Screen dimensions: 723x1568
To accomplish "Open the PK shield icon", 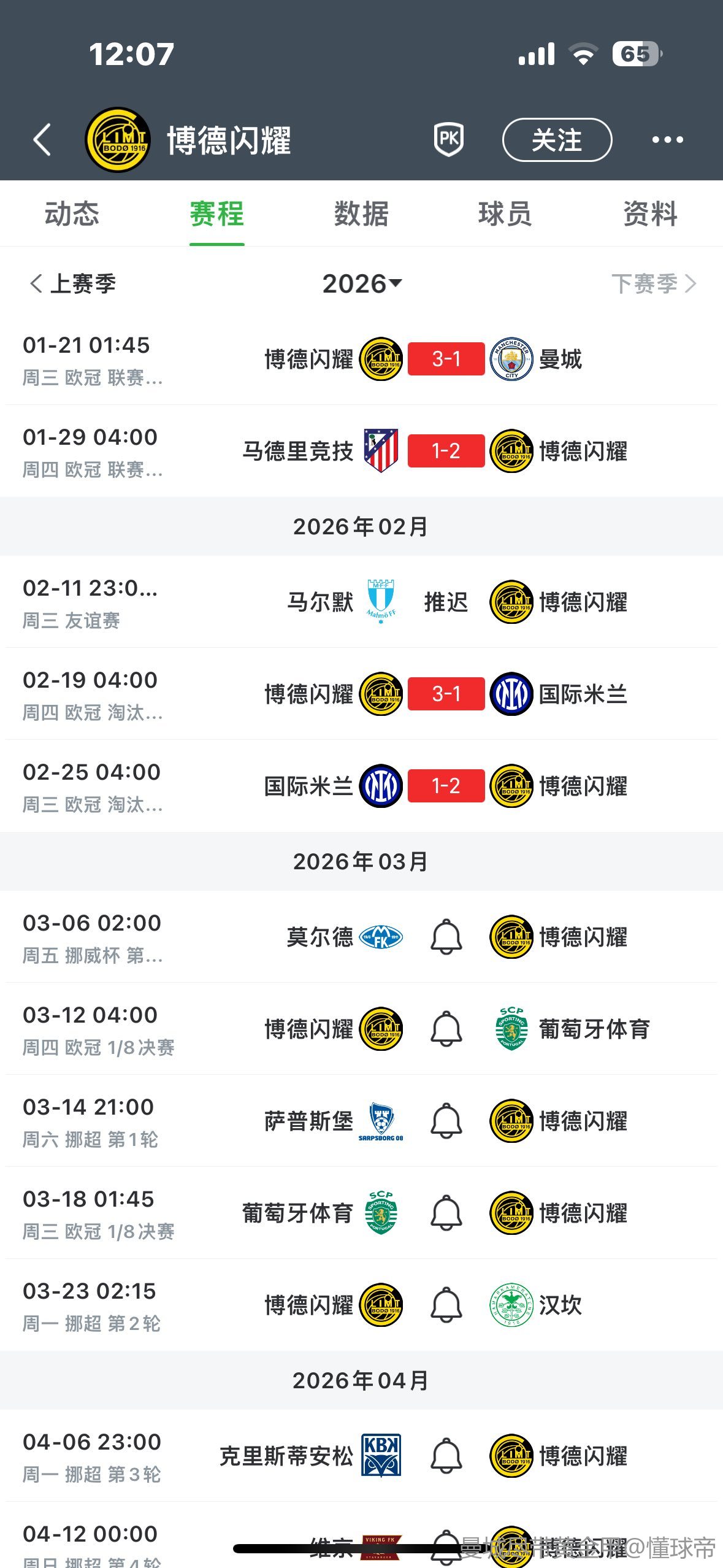I will point(448,140).
